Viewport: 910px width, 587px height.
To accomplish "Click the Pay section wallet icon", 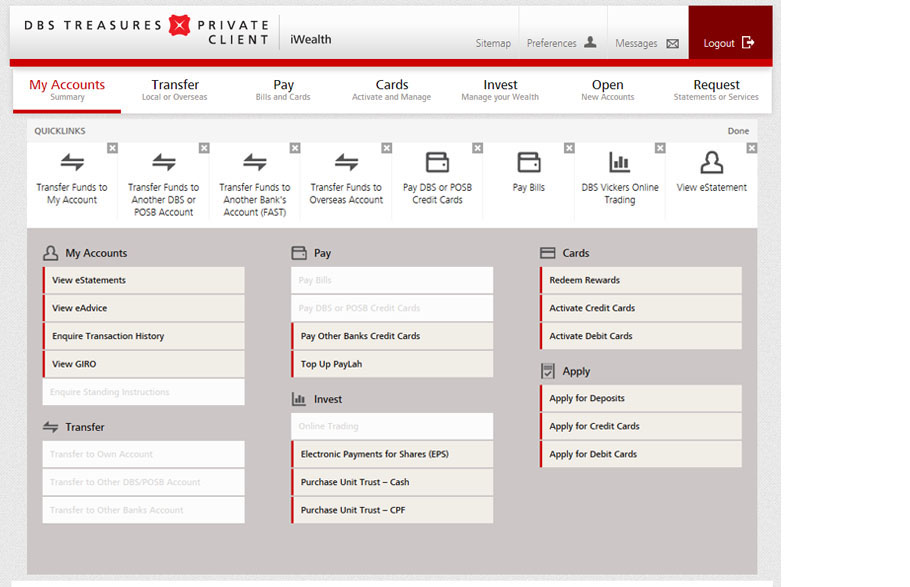I will (299, 253).
